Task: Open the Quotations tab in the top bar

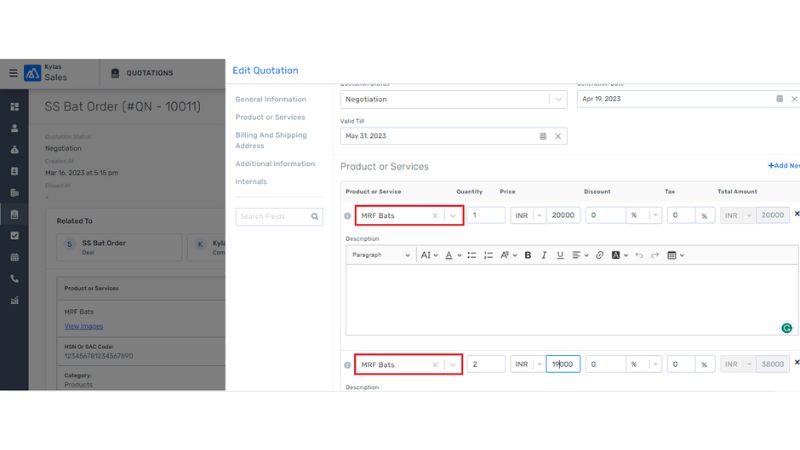Action: click(143, 73)
